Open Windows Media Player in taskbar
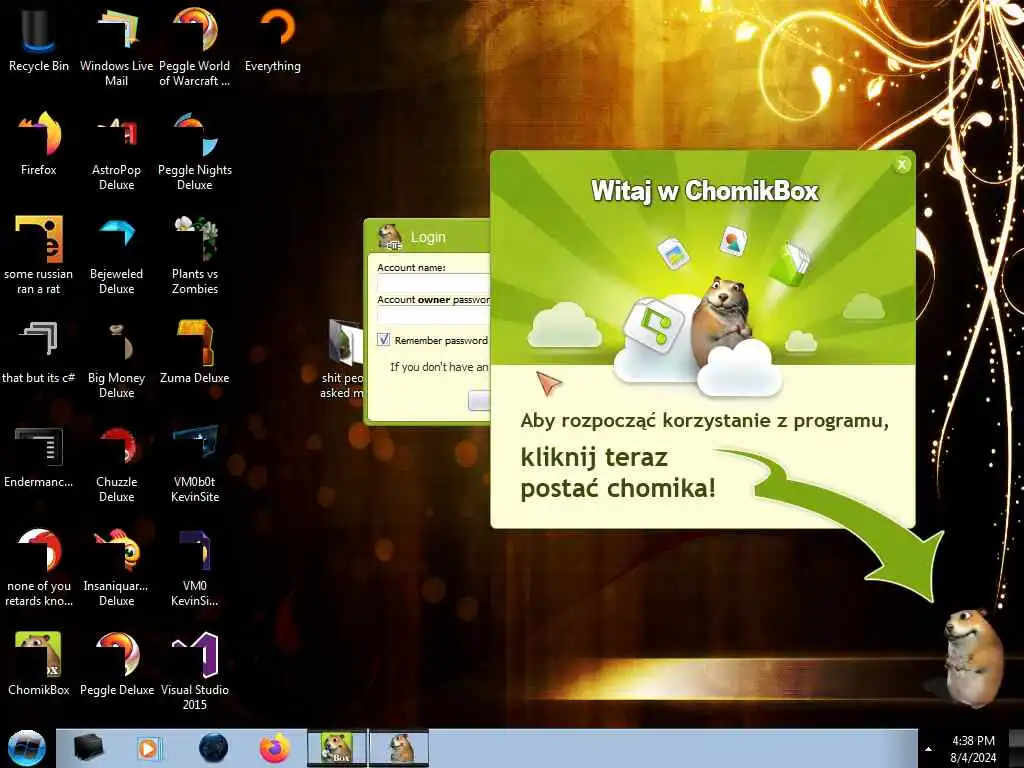The image size is (1024, 768). pos(148,748)
